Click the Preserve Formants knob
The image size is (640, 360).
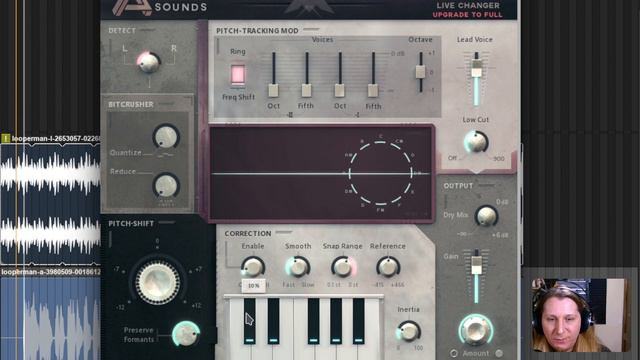(186, 333)
